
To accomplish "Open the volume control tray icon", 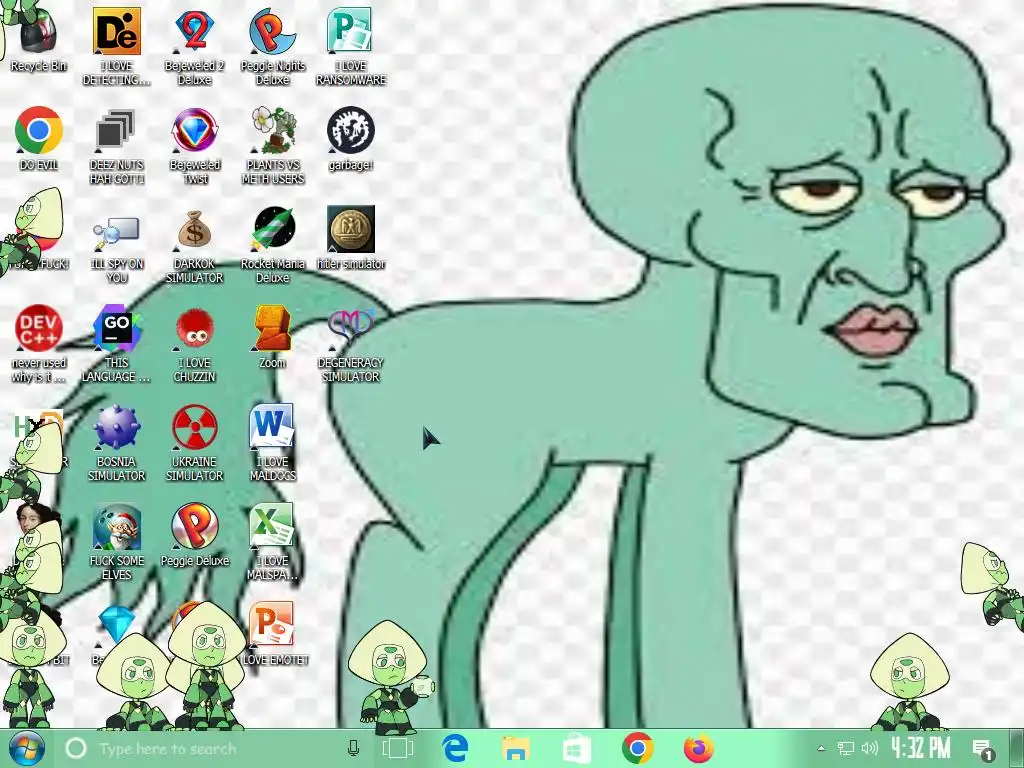I will pyautogui.click(x=869, y=748).
